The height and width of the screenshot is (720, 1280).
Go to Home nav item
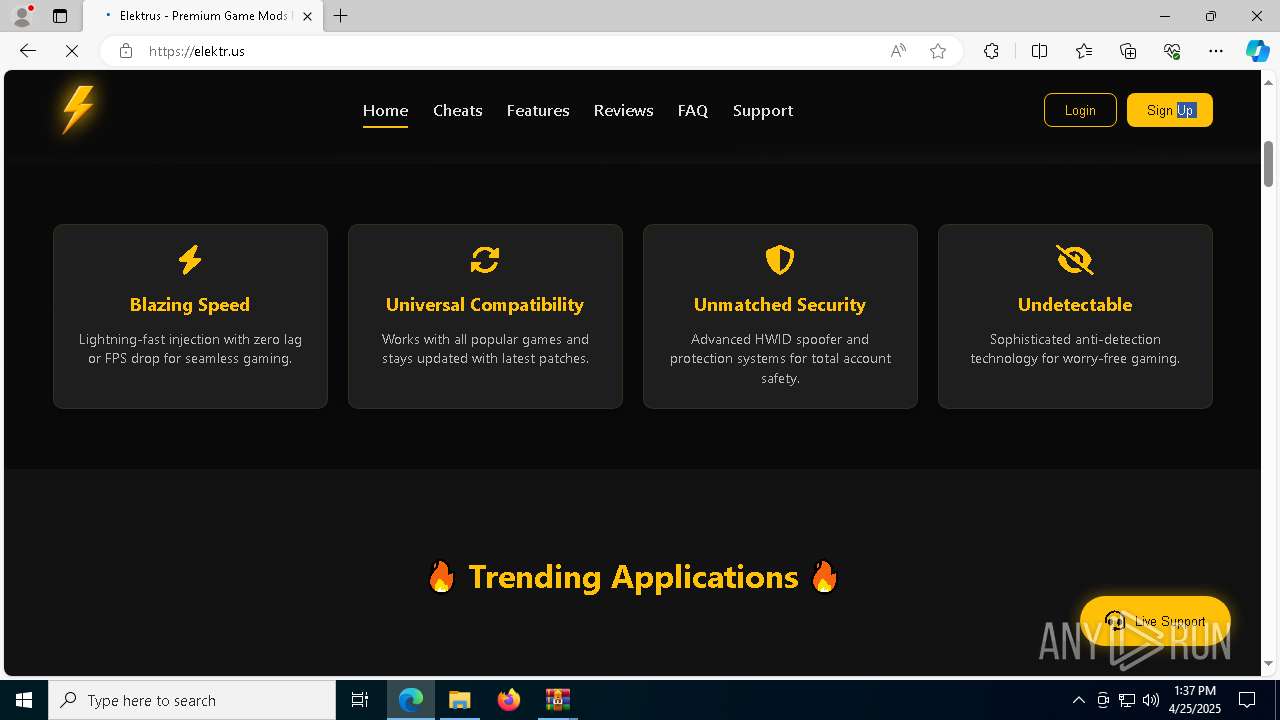pyautogui.click(x=385, y=111)
